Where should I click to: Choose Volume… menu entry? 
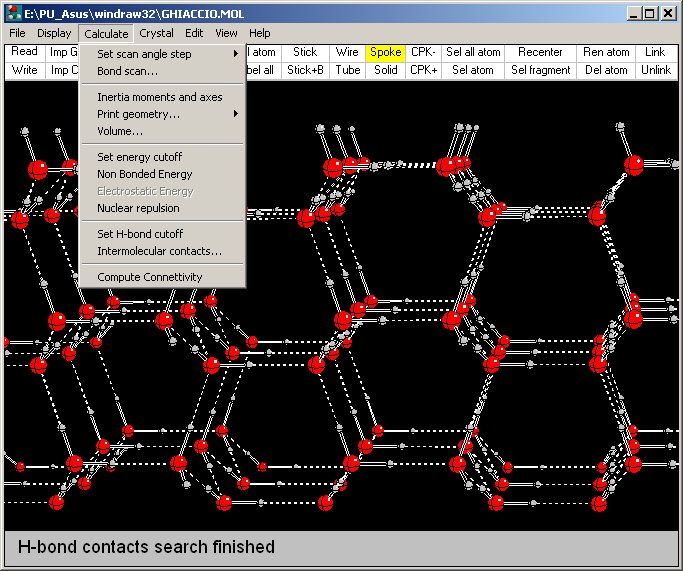tap(162, 131)
